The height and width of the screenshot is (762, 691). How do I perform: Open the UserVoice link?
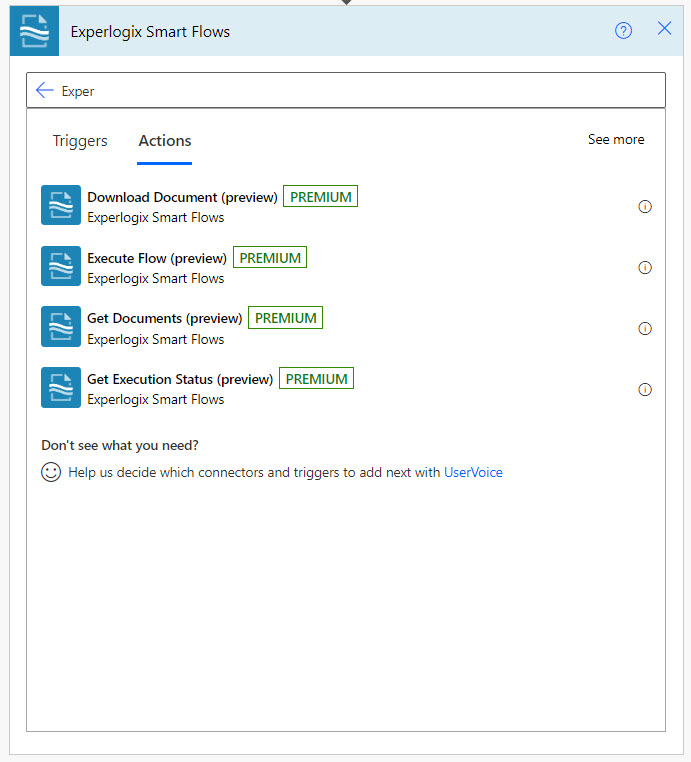coord(473,472)
